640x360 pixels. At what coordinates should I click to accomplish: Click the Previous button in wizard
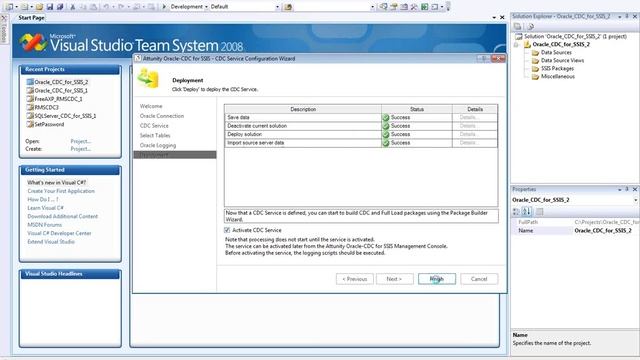355,279
